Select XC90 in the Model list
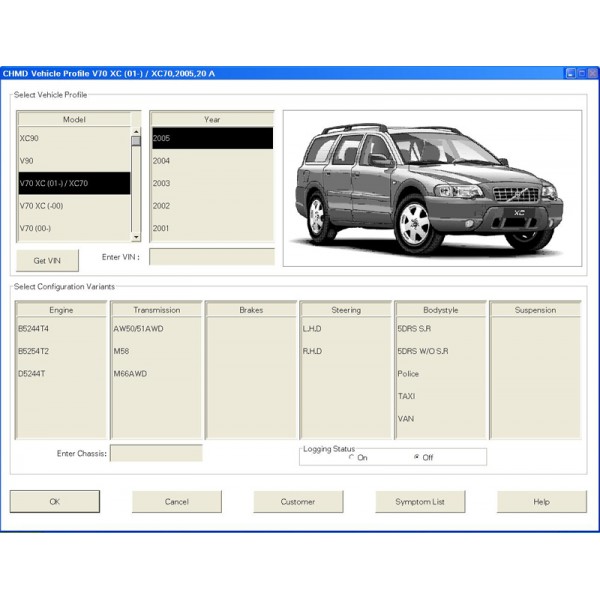Screen dimensions: 600x600 70,138
